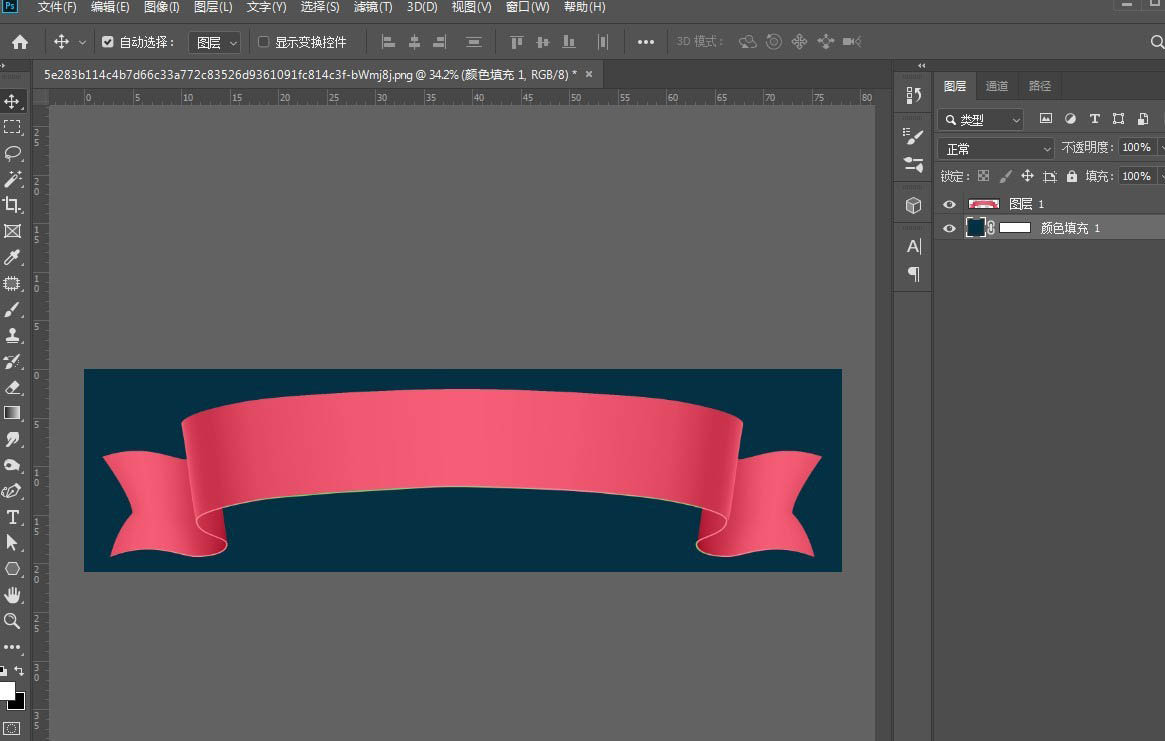Click the Home icon in options bar
The image size is (1165, 741).
20,42
